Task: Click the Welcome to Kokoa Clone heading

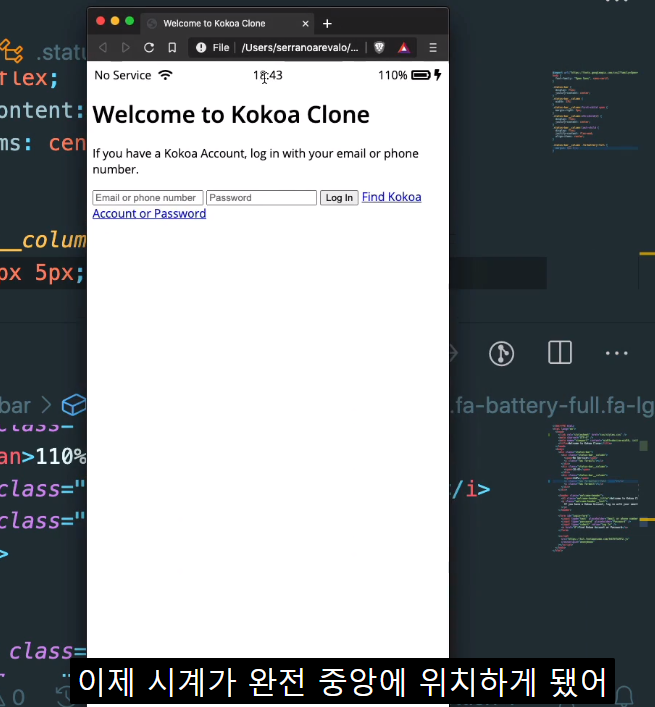Action: [231, 115]
